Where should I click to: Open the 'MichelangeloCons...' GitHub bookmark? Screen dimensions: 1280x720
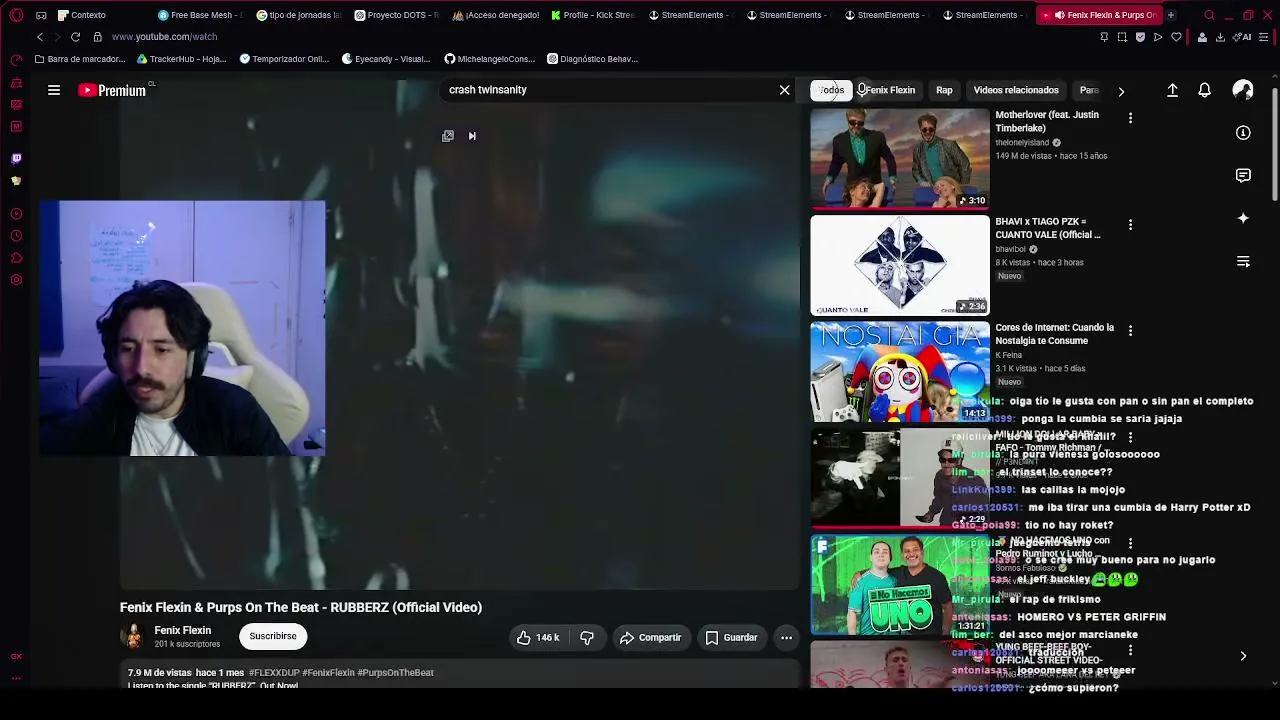[490, 59]
